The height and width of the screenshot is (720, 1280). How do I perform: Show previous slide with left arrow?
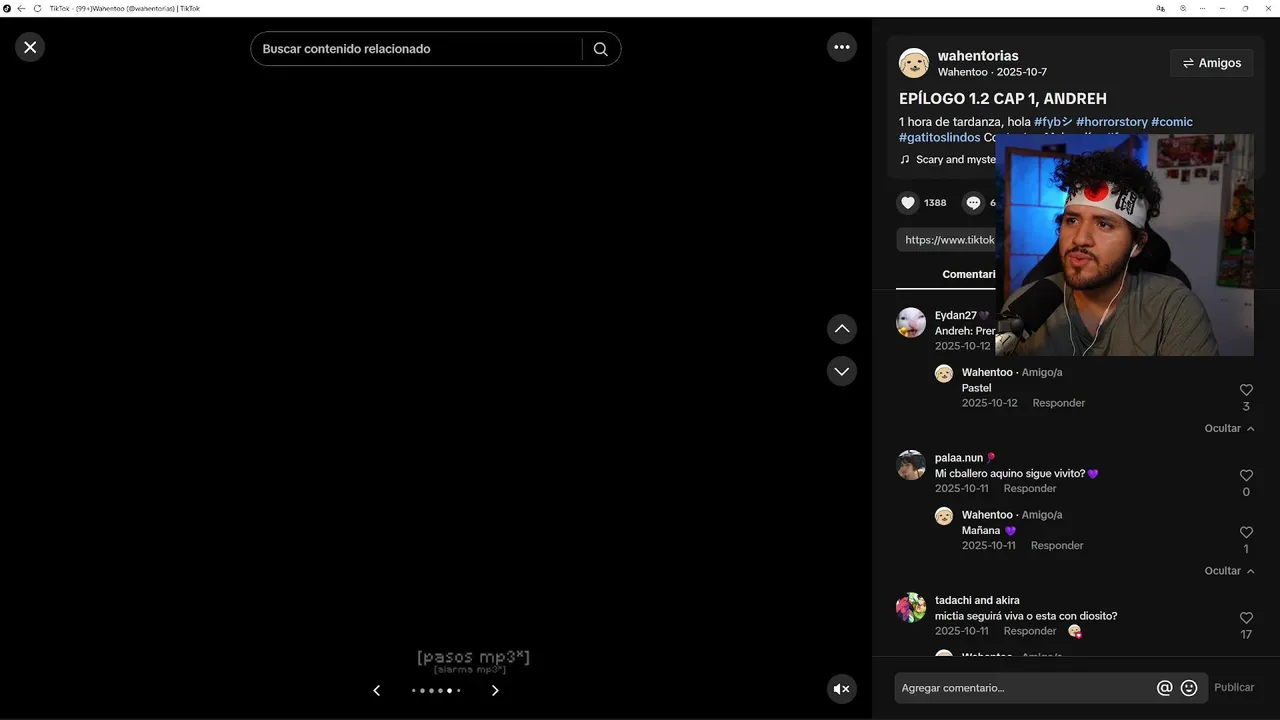tap(377, 690)
